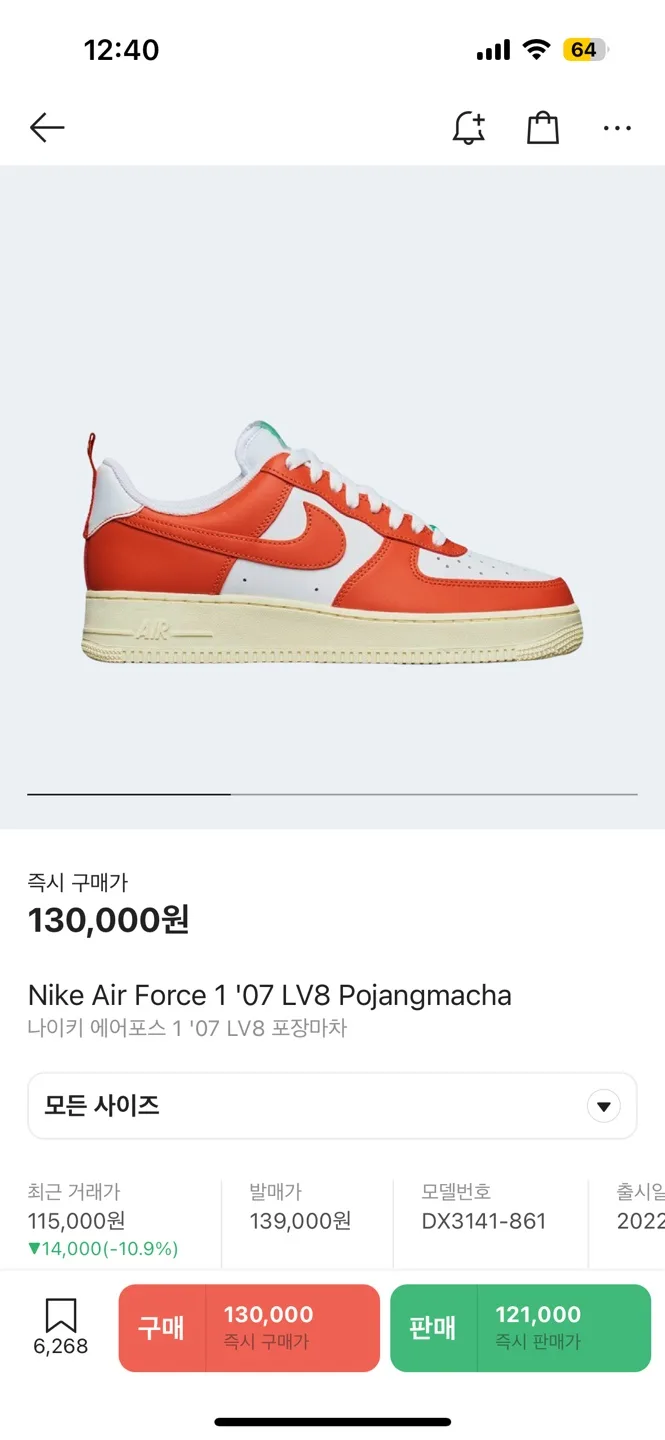Select the 130,000원 instant buy price
The height and width of the screenshot is (1440, 665).
point(109,920)
